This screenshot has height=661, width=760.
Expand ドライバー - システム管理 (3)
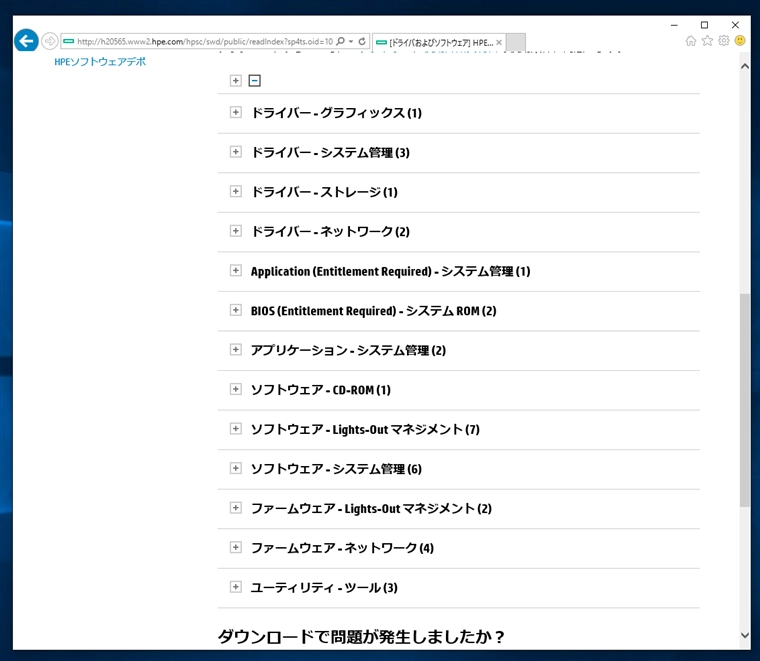click(x=236, y=152)
